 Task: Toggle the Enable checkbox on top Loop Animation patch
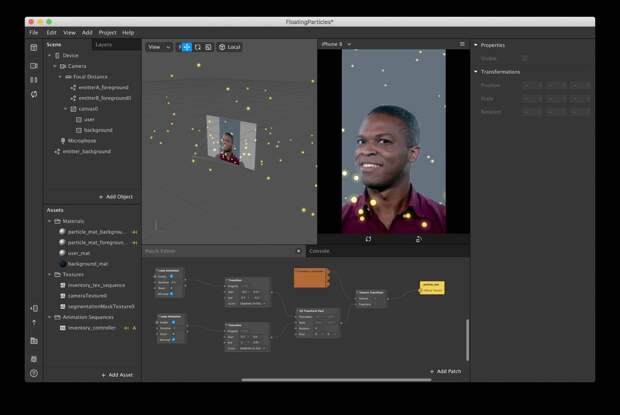pyautogui.click(x=171, y=276)
